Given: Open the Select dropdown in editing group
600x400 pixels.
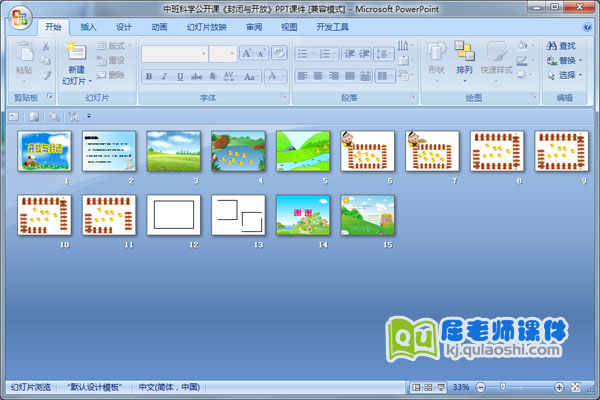Looking at the screenshot, I should pos(564,75).
